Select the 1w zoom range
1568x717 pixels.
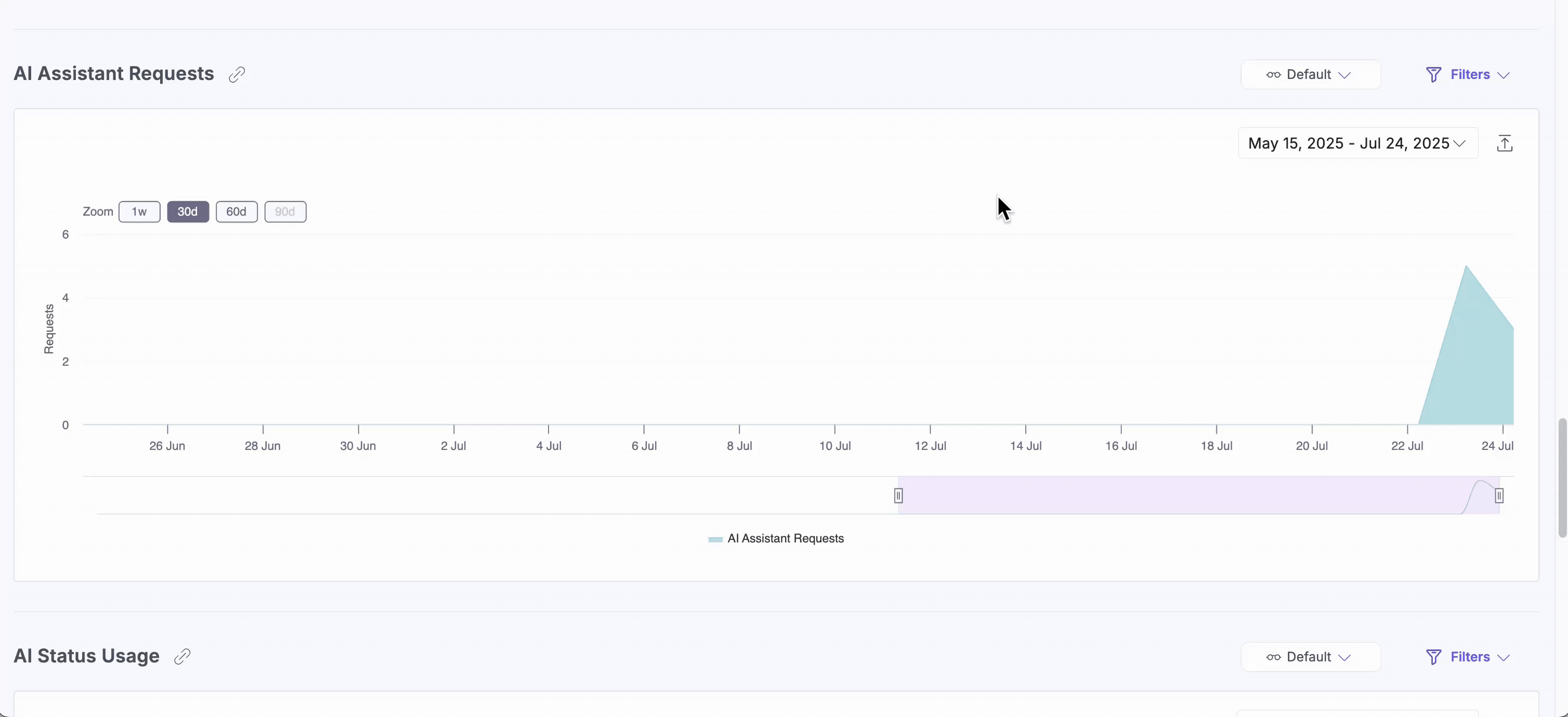click(x=139, y=211)
